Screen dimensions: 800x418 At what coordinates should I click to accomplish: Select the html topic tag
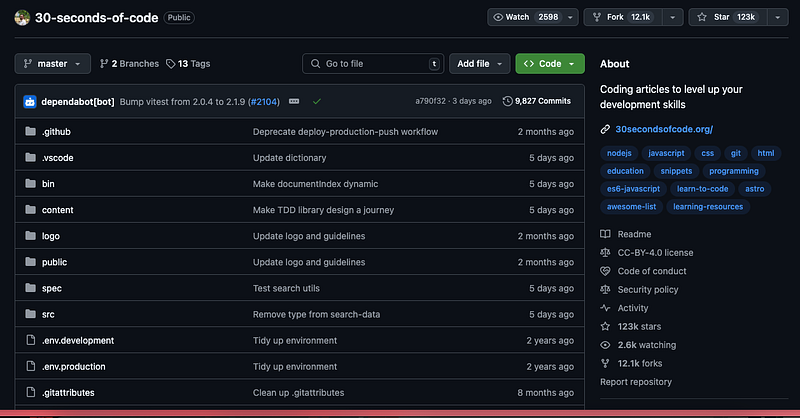(765, 153)
